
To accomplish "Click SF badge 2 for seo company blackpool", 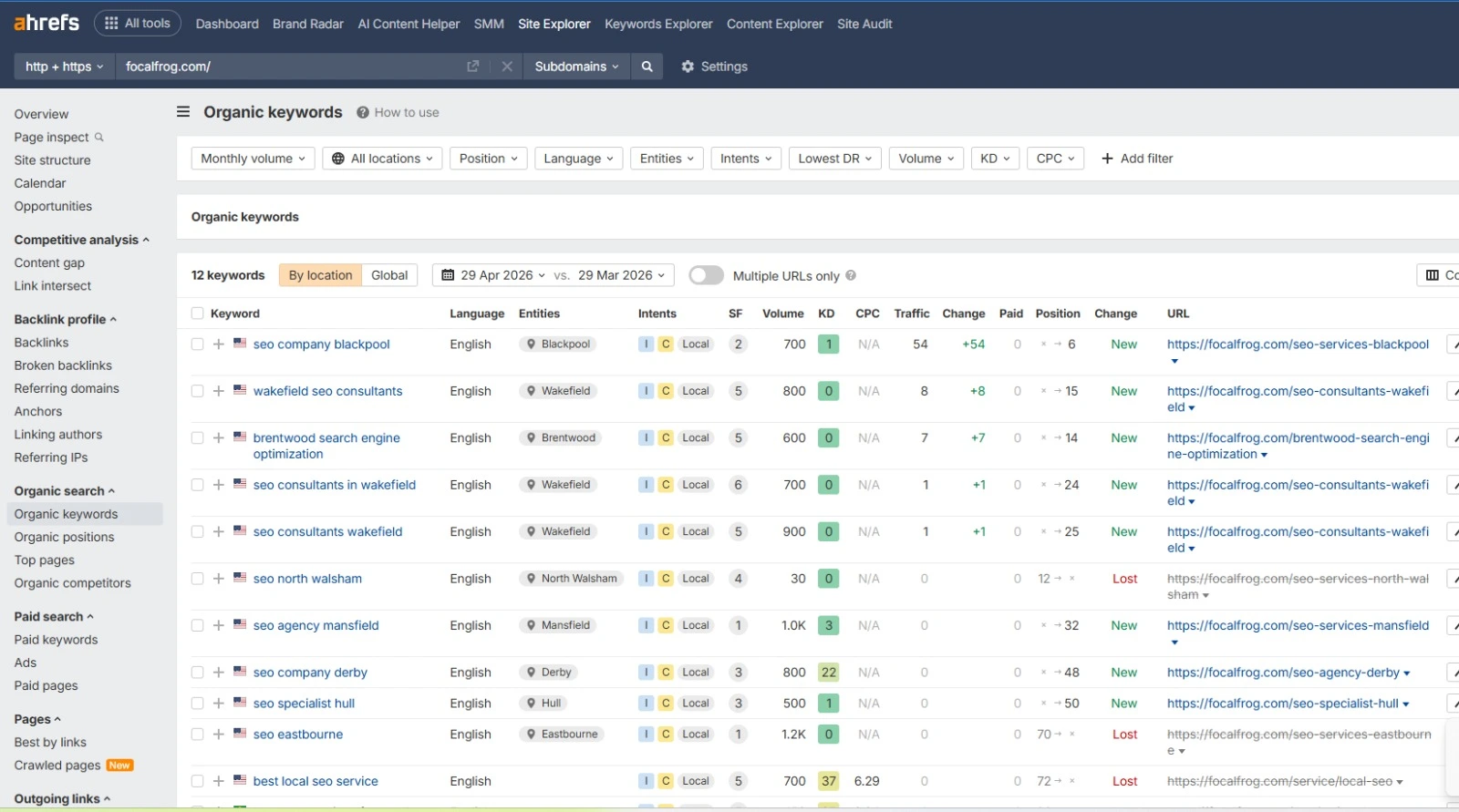I will (x=738, y=344).
